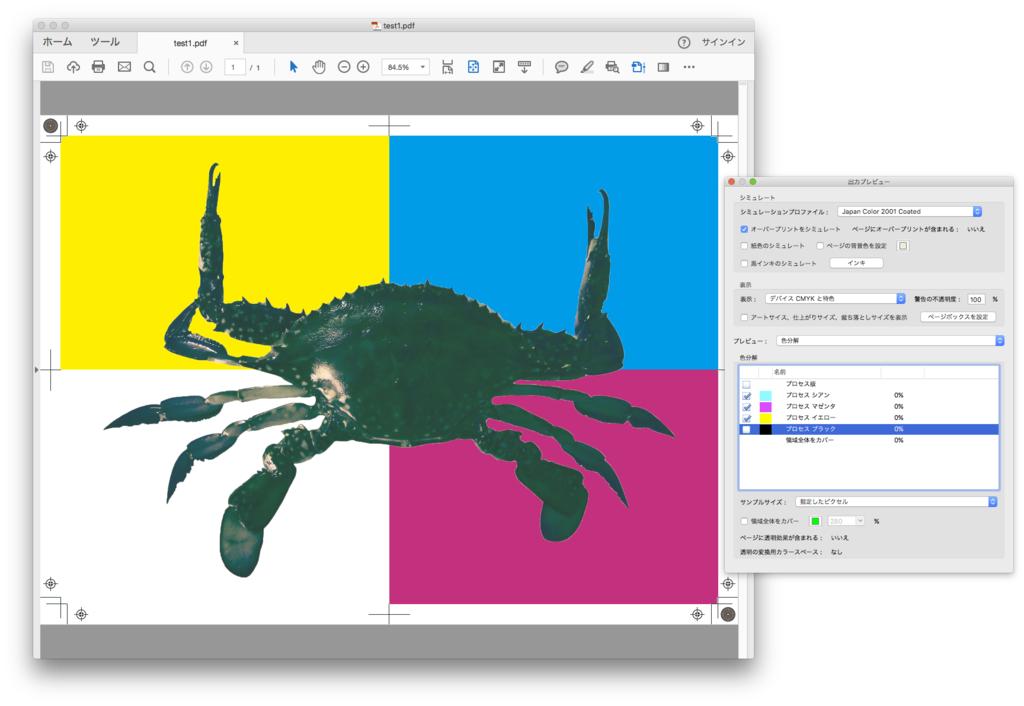Add a comment note
1024x706 pixels.
coord(561,67)
